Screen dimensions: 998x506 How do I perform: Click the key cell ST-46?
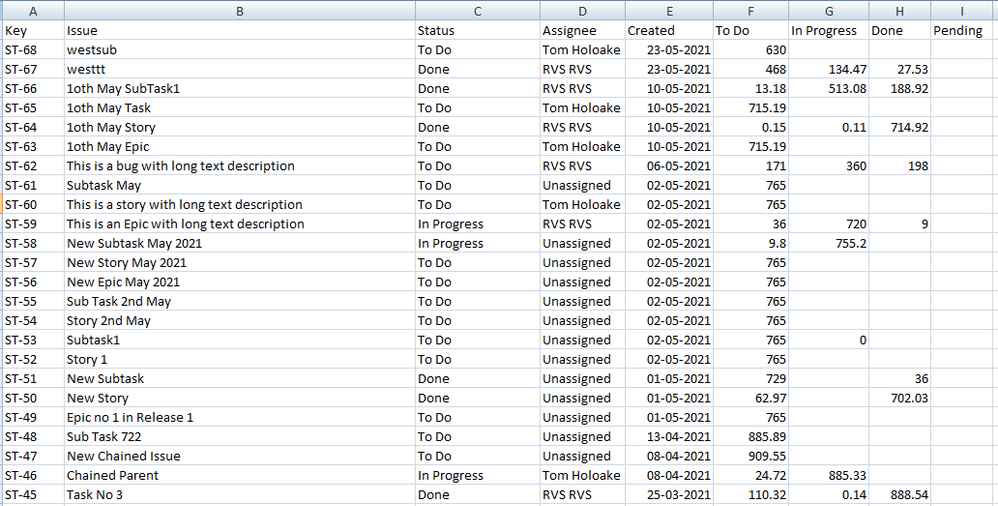coord(32,475)
